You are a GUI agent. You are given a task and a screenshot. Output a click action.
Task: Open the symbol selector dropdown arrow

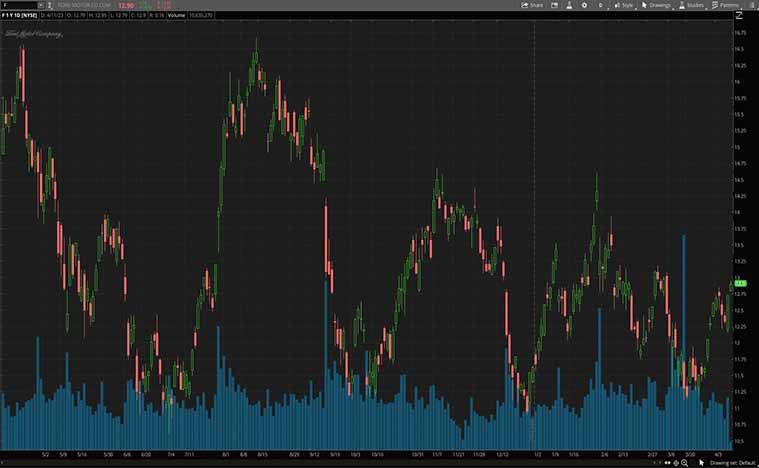(x=41, y=5)
